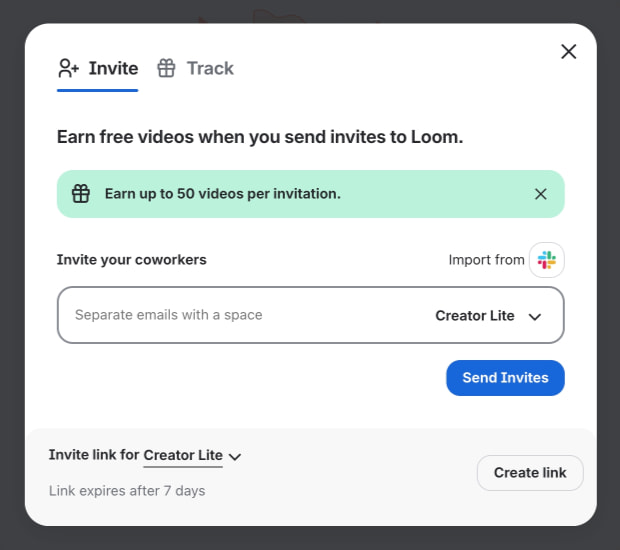Click the 'Import from' label
This screenshot has width=620, height=550.
(486, 260)
